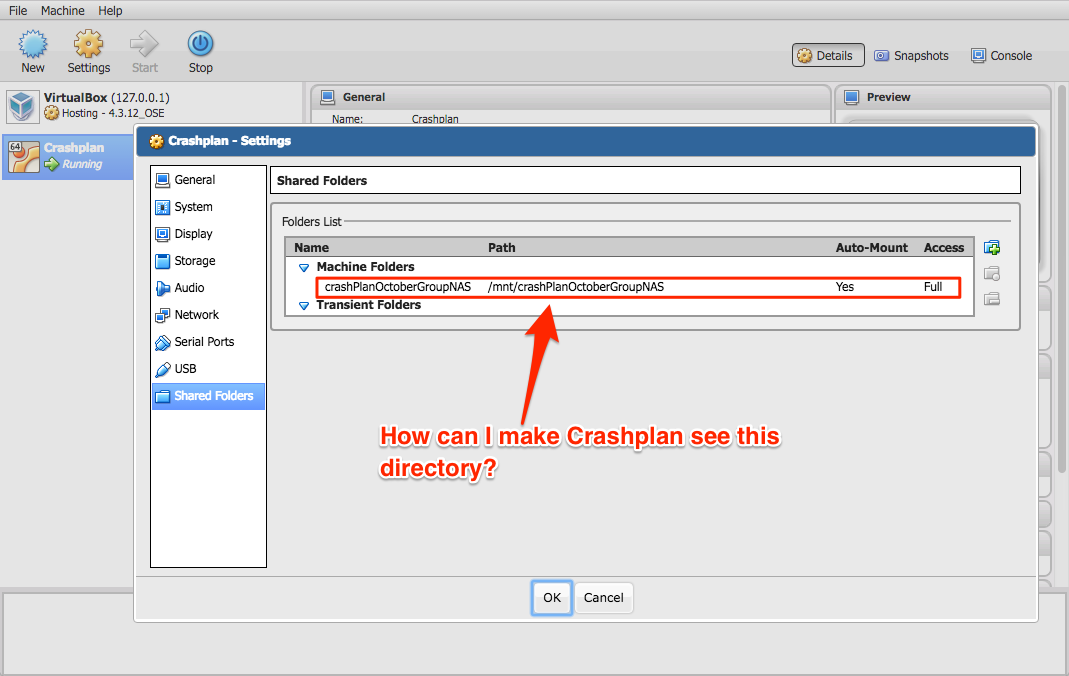Image resolution: width=1069 pixels, height=676 pixels.
Task: Click the Running status of Crashplan VM
Action: point(82,164)
